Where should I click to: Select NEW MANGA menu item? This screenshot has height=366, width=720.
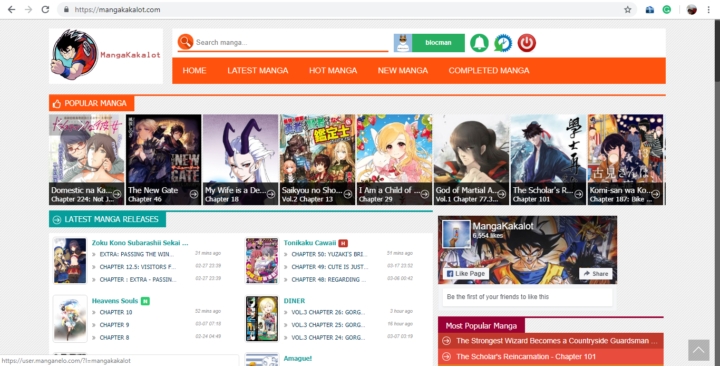click(403, 70)
